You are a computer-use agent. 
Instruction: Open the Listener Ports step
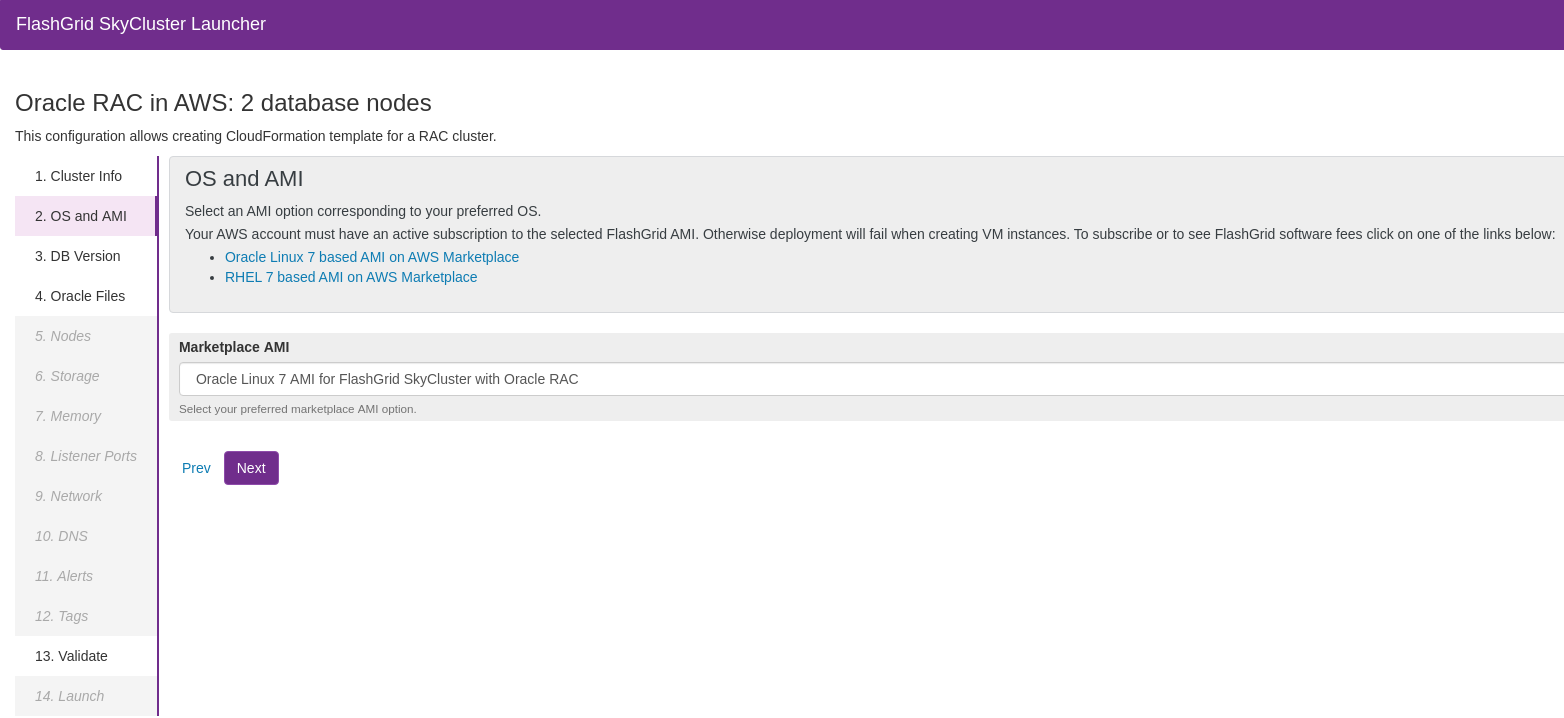pos(86,456)
